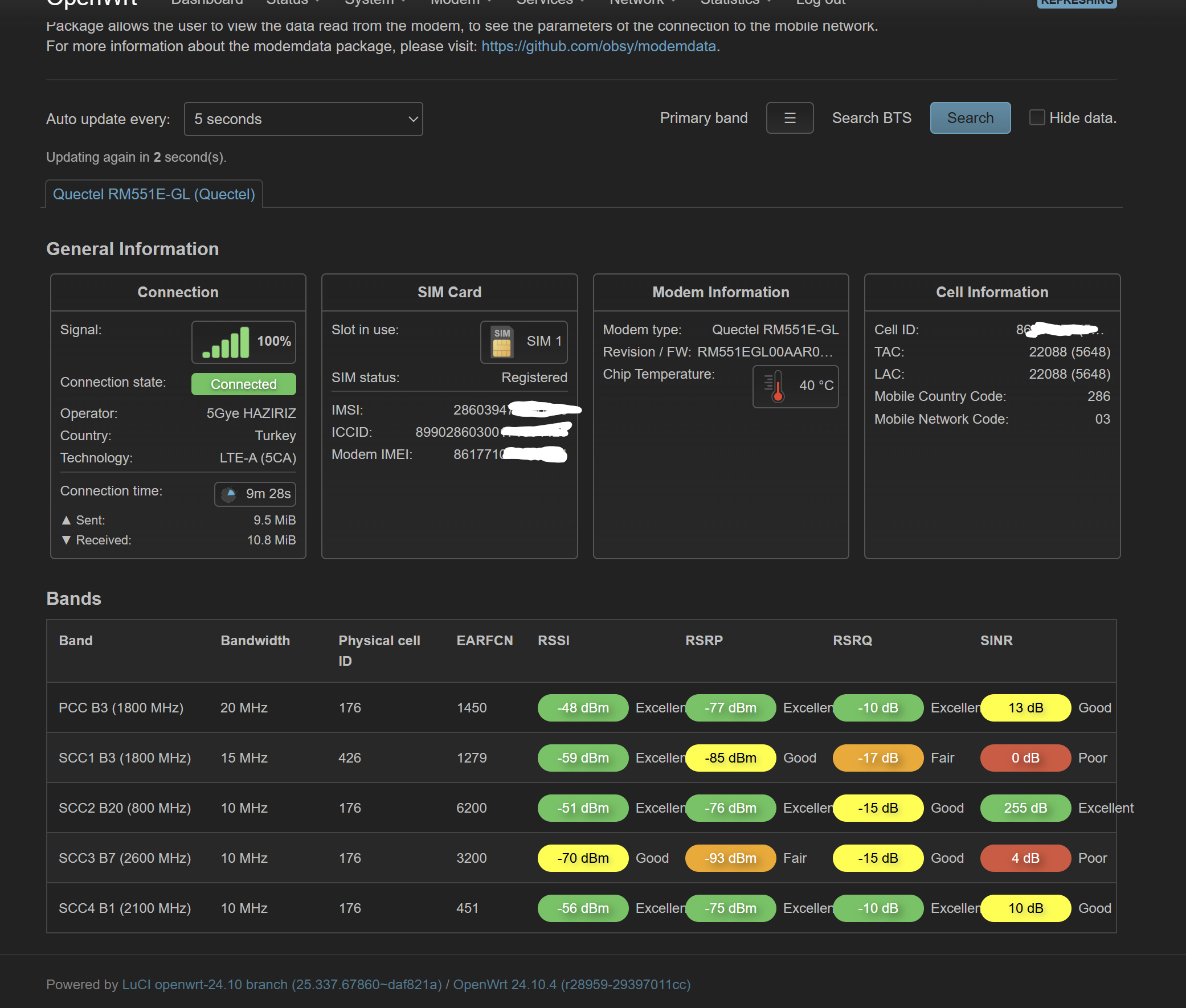Click the REFRESHING status badge
The width and height of the screenshot is (1186, 1008).
pos(1077,3)
